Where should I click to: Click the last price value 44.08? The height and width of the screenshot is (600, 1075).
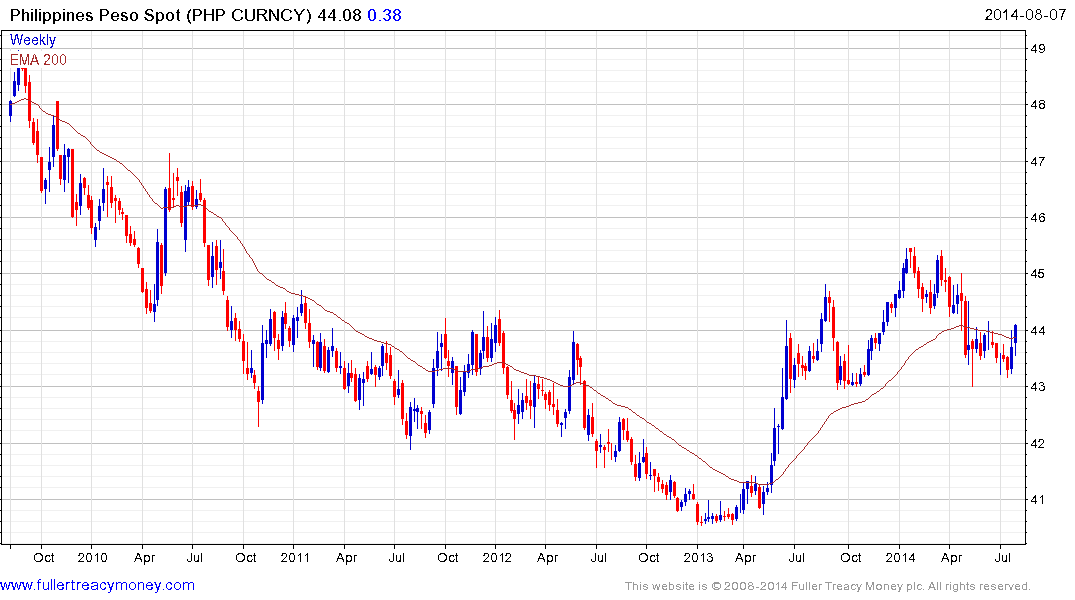(339, 15)
